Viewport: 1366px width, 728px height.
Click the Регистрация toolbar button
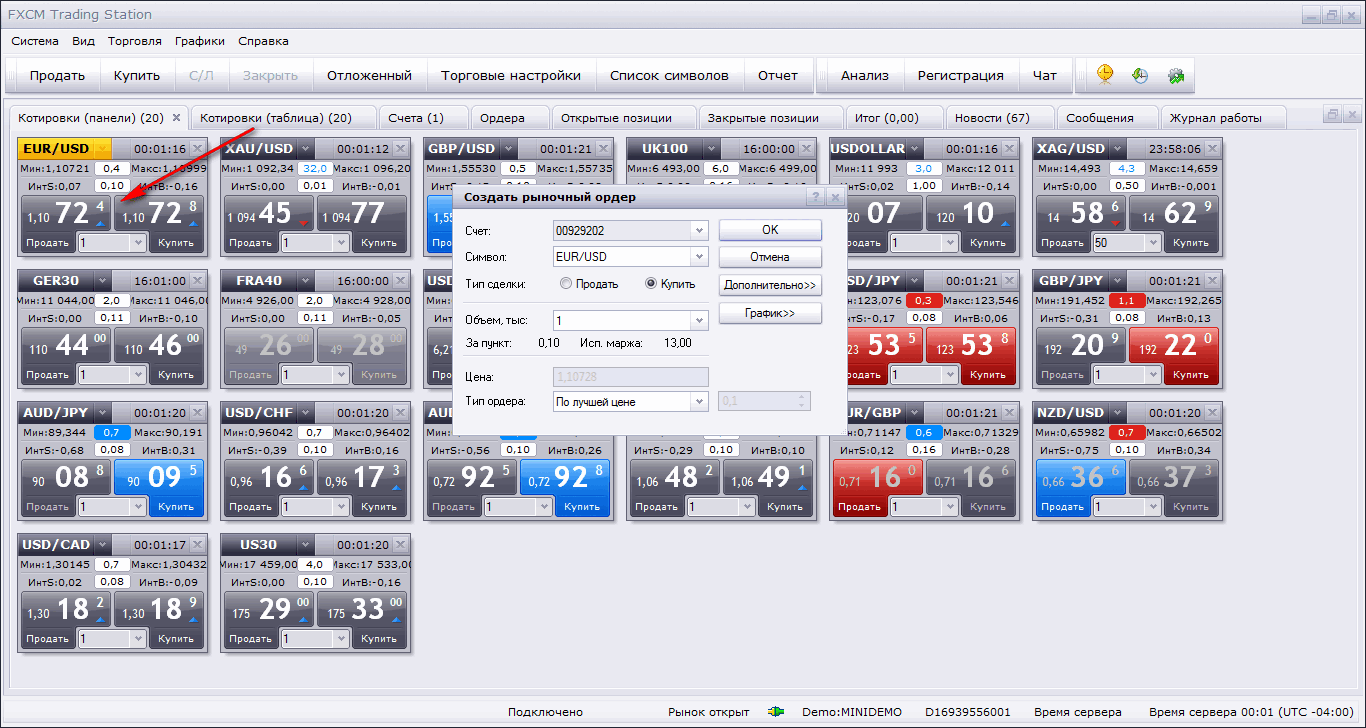pyautogui.click(x=961, y=75)
